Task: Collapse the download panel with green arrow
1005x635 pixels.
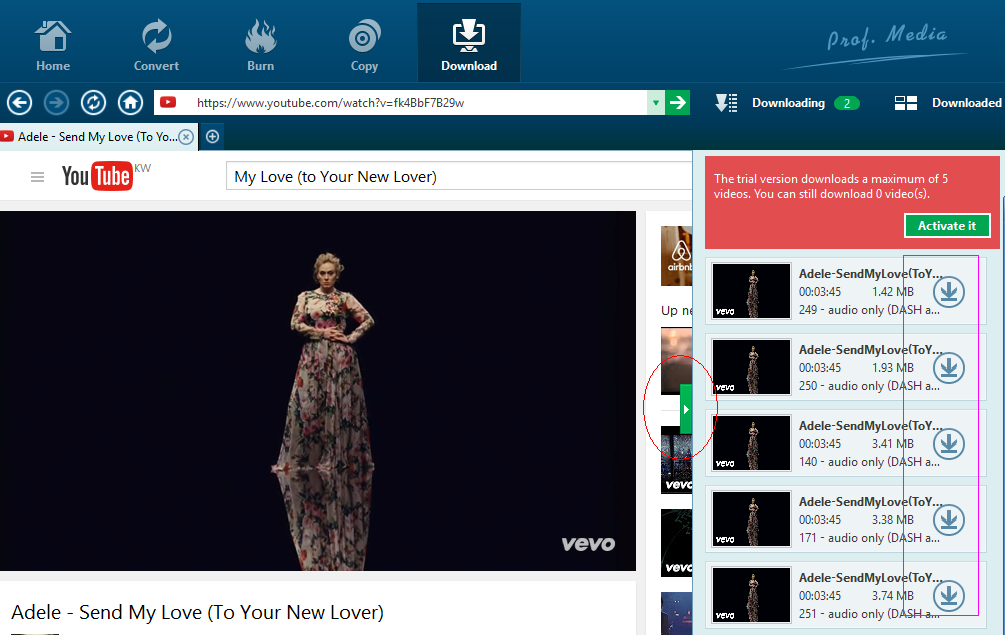Action: point(686,409)
